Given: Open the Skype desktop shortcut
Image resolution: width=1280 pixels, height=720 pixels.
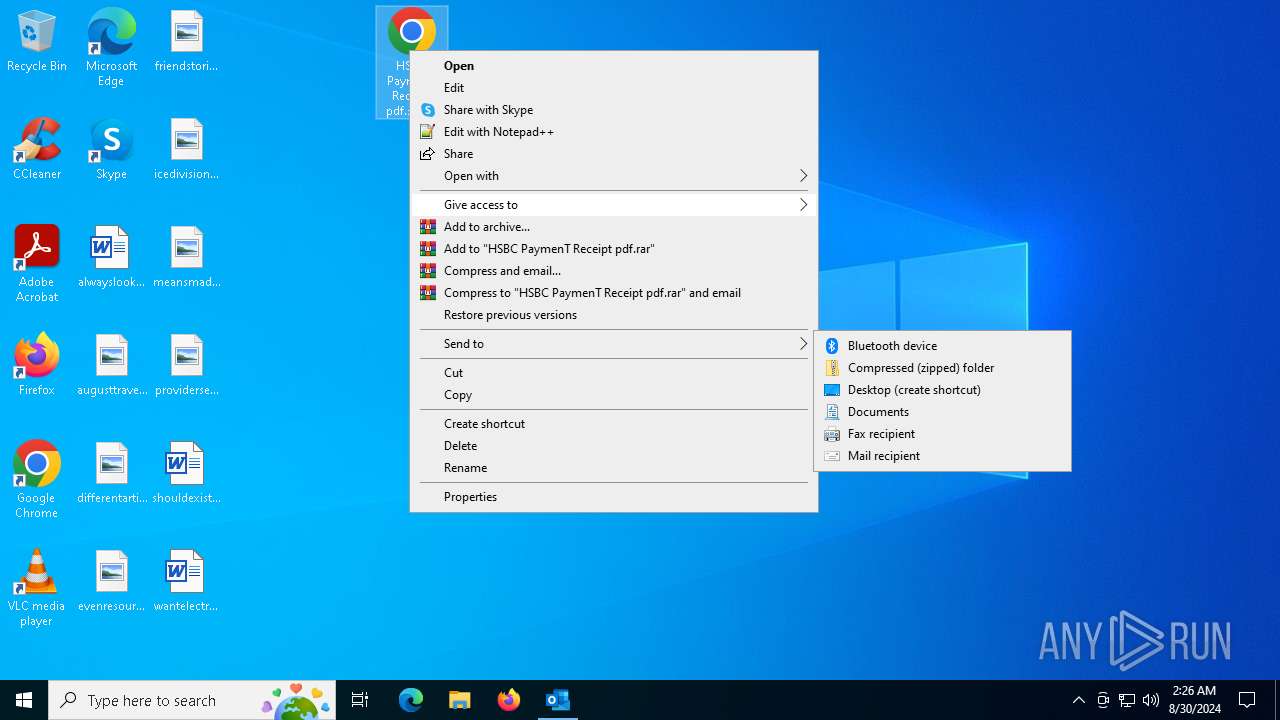Looking at the screenshot, I should (x=111, y=150).
